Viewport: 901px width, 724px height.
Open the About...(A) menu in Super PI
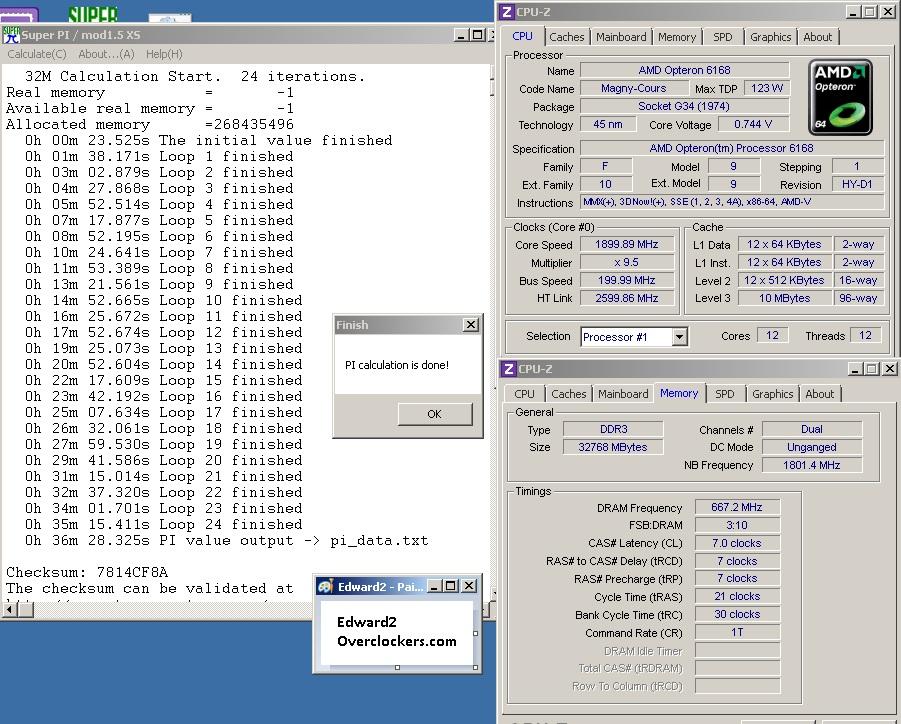[x=106, y=54]
